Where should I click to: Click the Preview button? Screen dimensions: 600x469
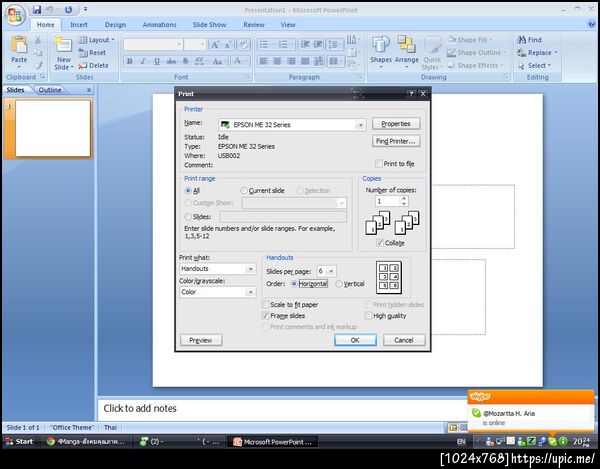tap(201, 340)
